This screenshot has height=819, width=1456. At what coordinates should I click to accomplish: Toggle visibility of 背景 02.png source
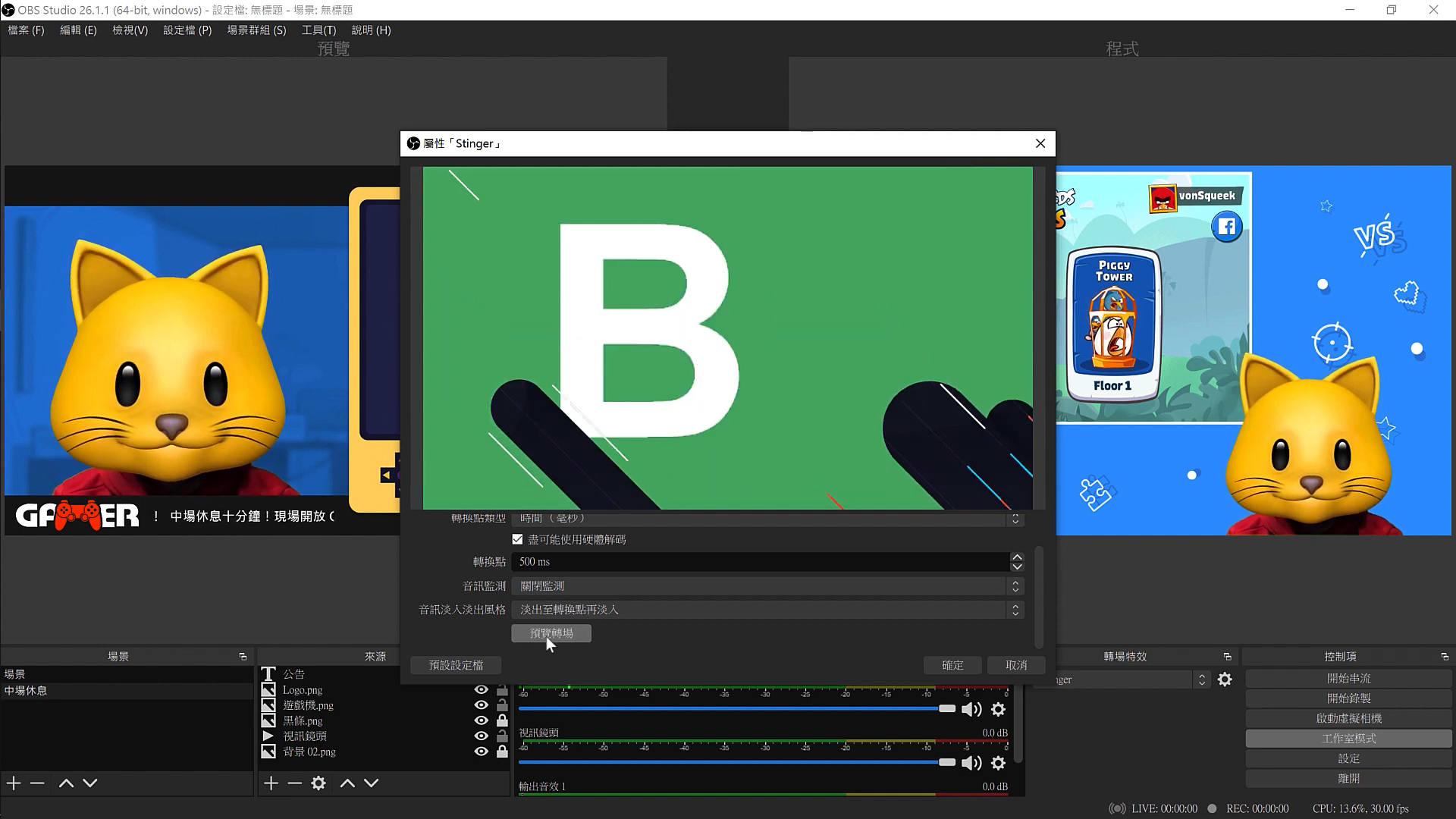[481, 752]
